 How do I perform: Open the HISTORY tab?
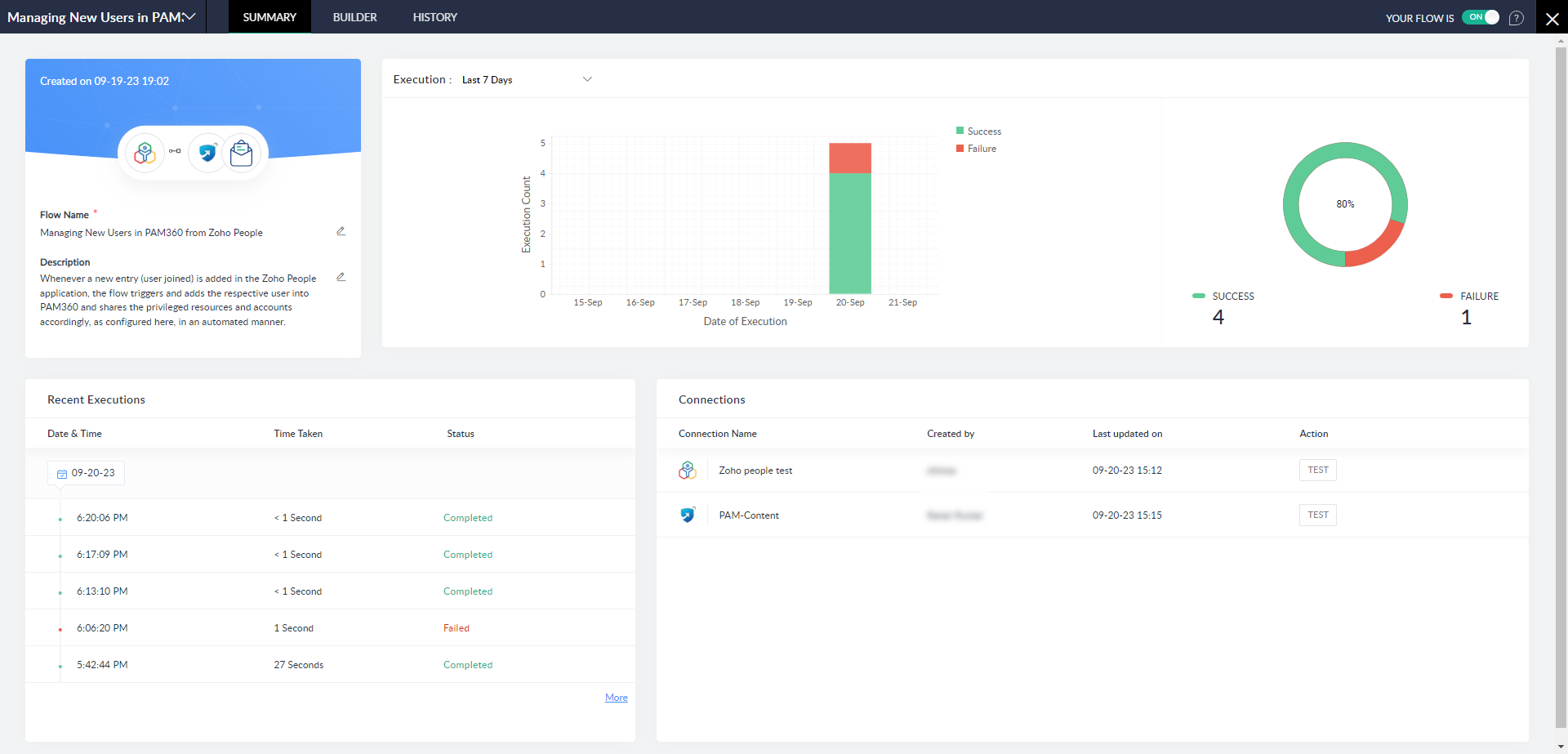pyautogui.click(x=434, y=16)
